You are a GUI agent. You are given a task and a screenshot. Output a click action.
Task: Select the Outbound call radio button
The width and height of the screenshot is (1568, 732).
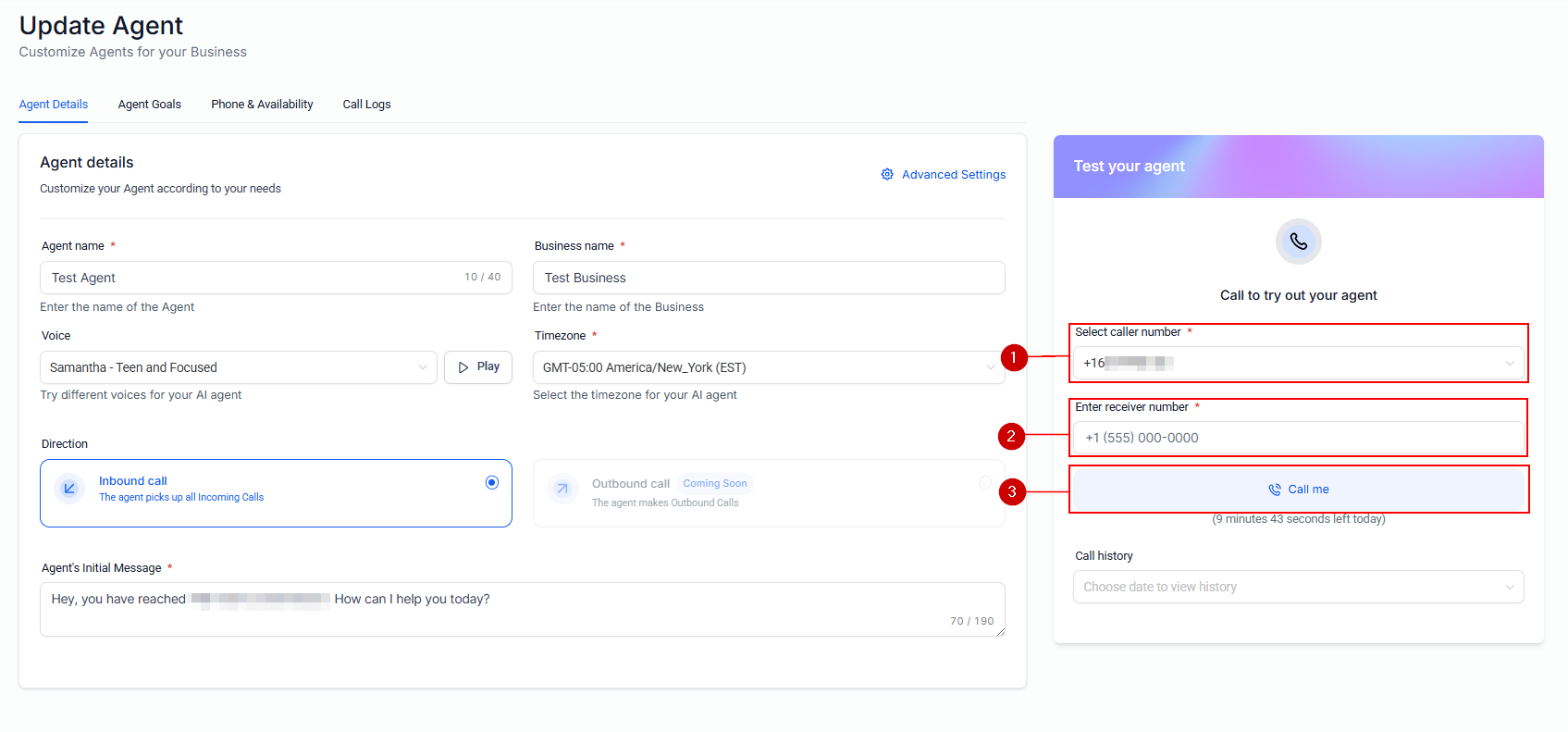[985, 482]
